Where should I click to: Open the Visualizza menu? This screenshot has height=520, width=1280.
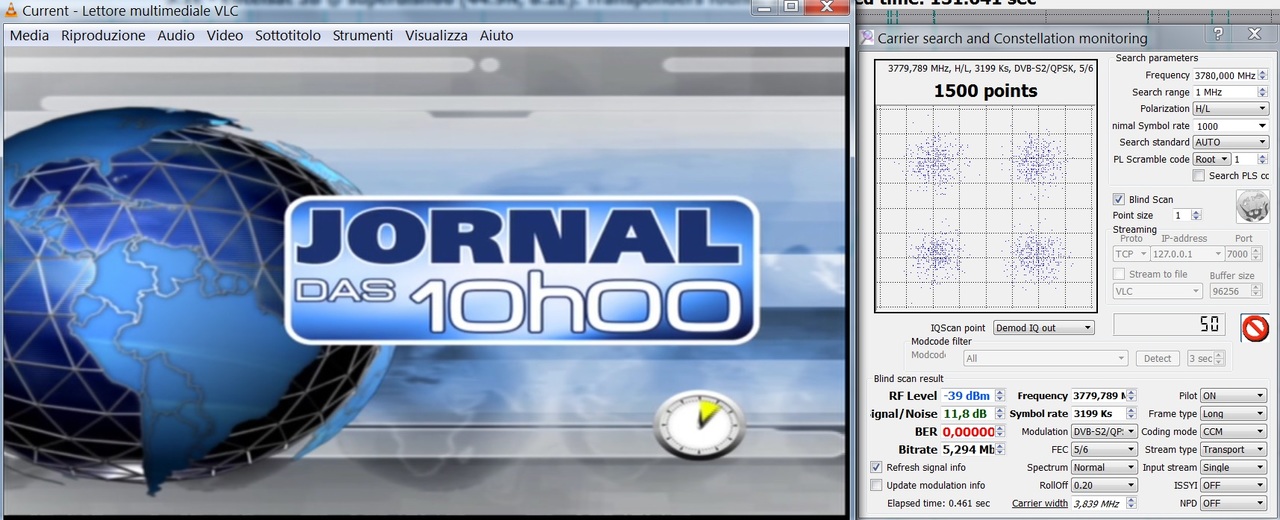coord(436,35)
